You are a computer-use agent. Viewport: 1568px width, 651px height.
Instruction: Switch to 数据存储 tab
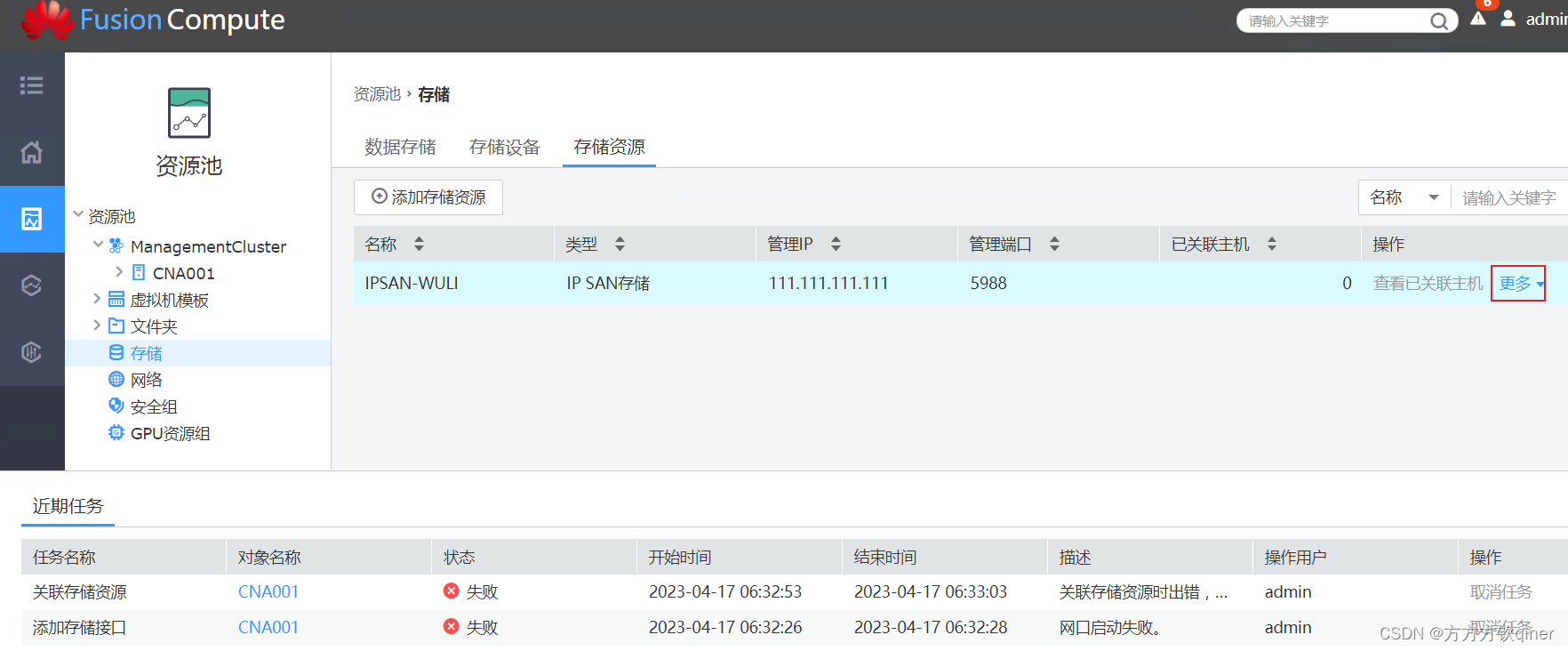point(400,147)
